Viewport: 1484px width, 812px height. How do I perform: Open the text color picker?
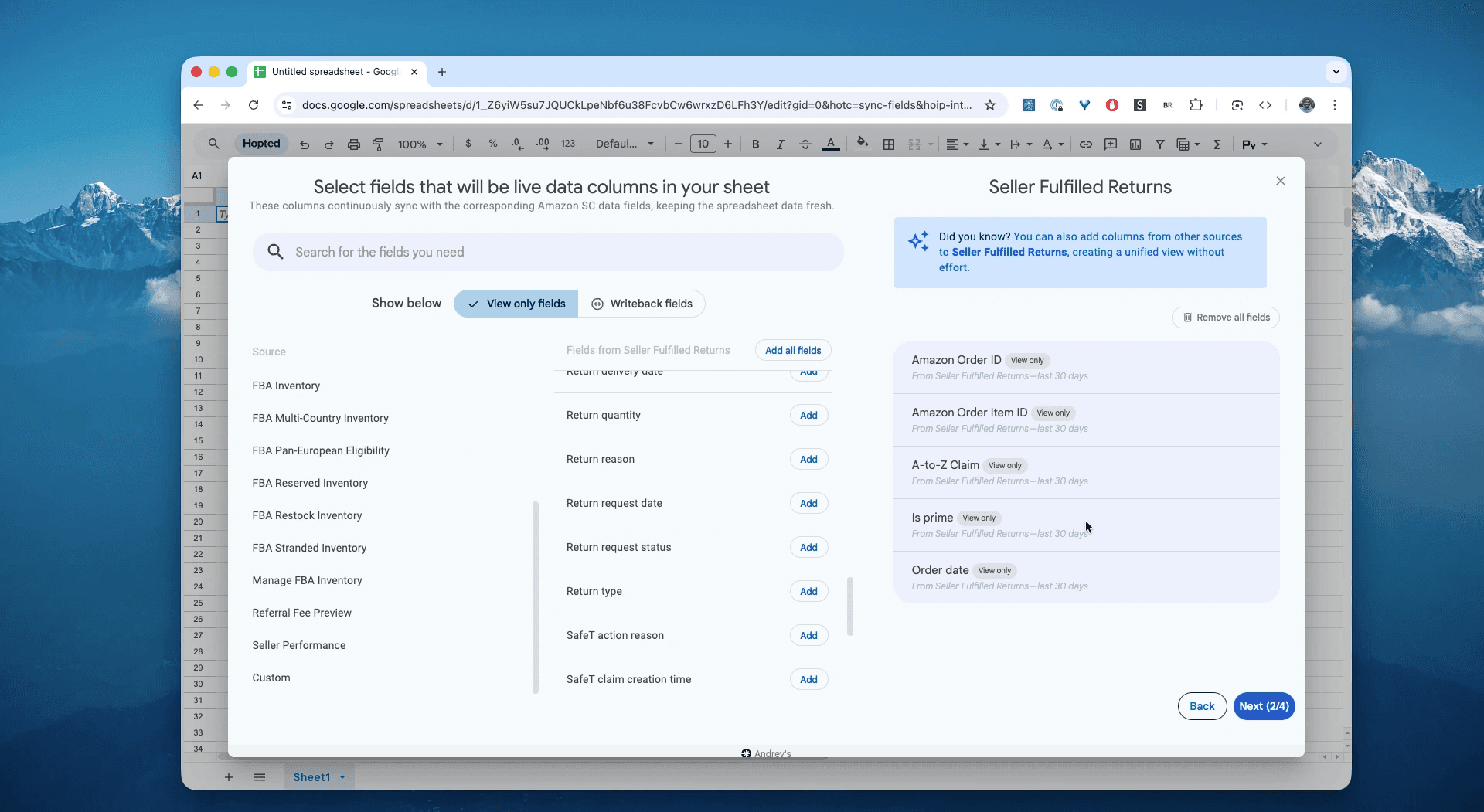coord(831,144)
